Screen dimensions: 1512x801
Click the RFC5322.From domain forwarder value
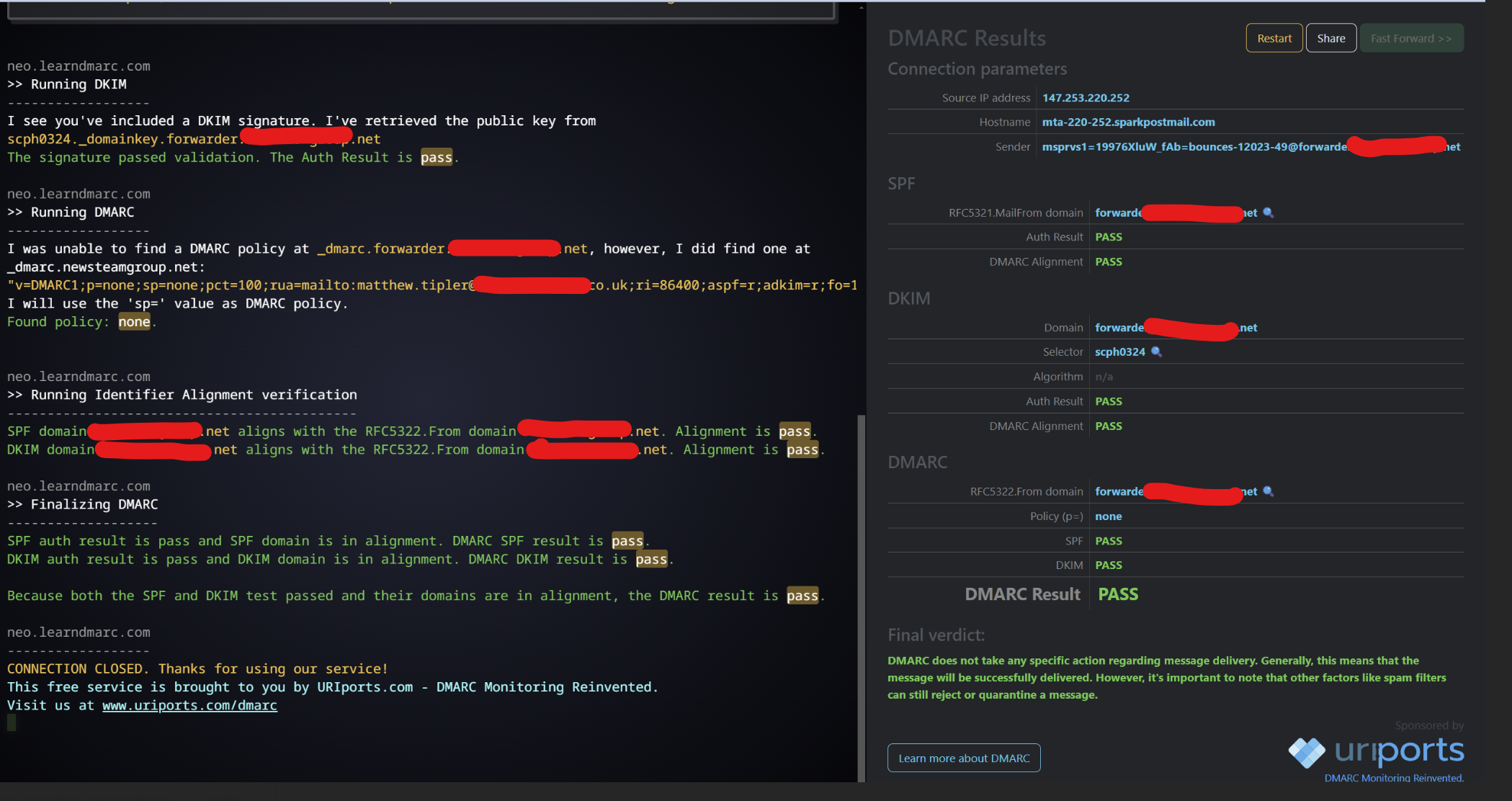pyautogui.click(x=1119, y=491)
